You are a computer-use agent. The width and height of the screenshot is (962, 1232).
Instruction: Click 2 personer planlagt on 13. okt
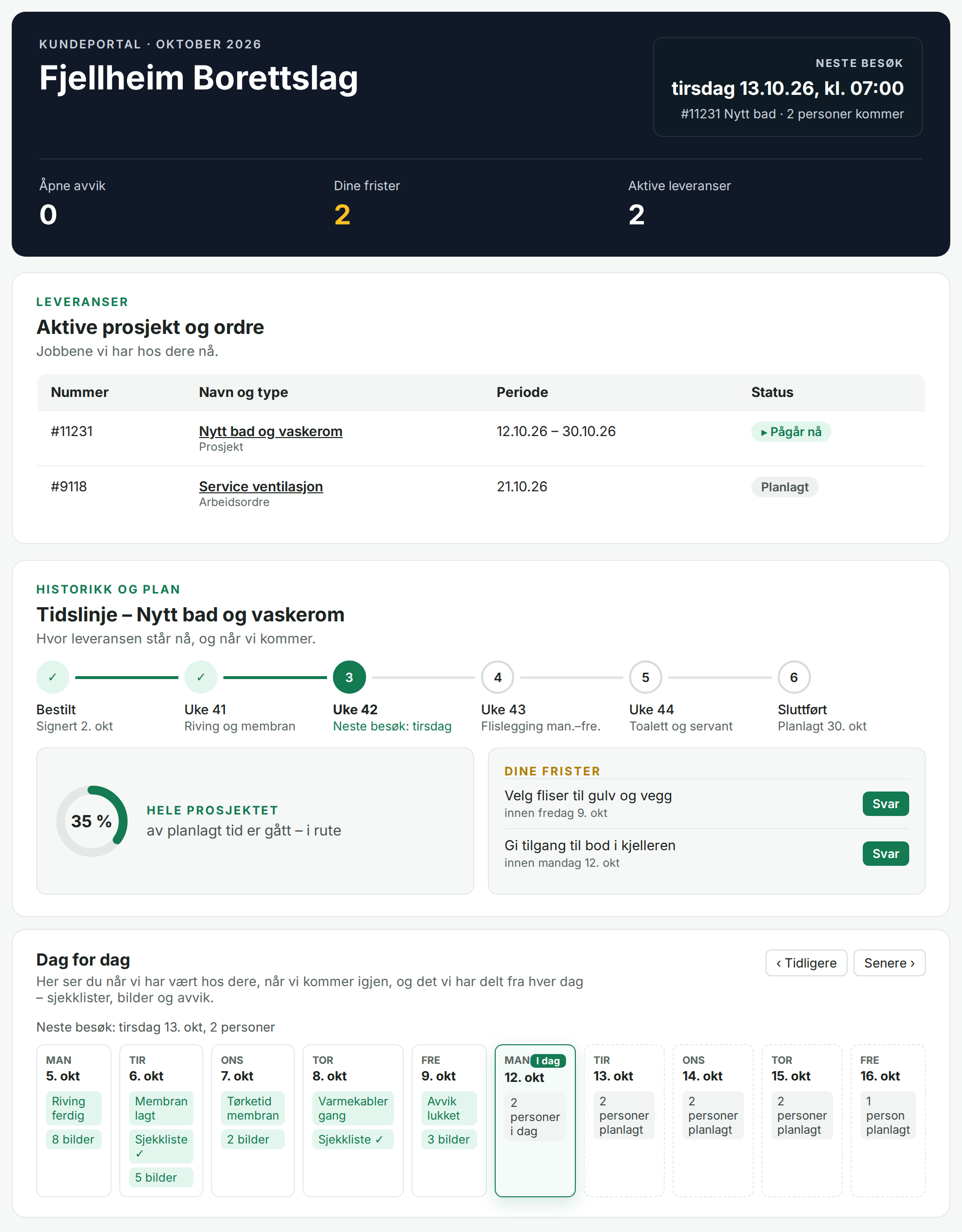coord(624,1115)
